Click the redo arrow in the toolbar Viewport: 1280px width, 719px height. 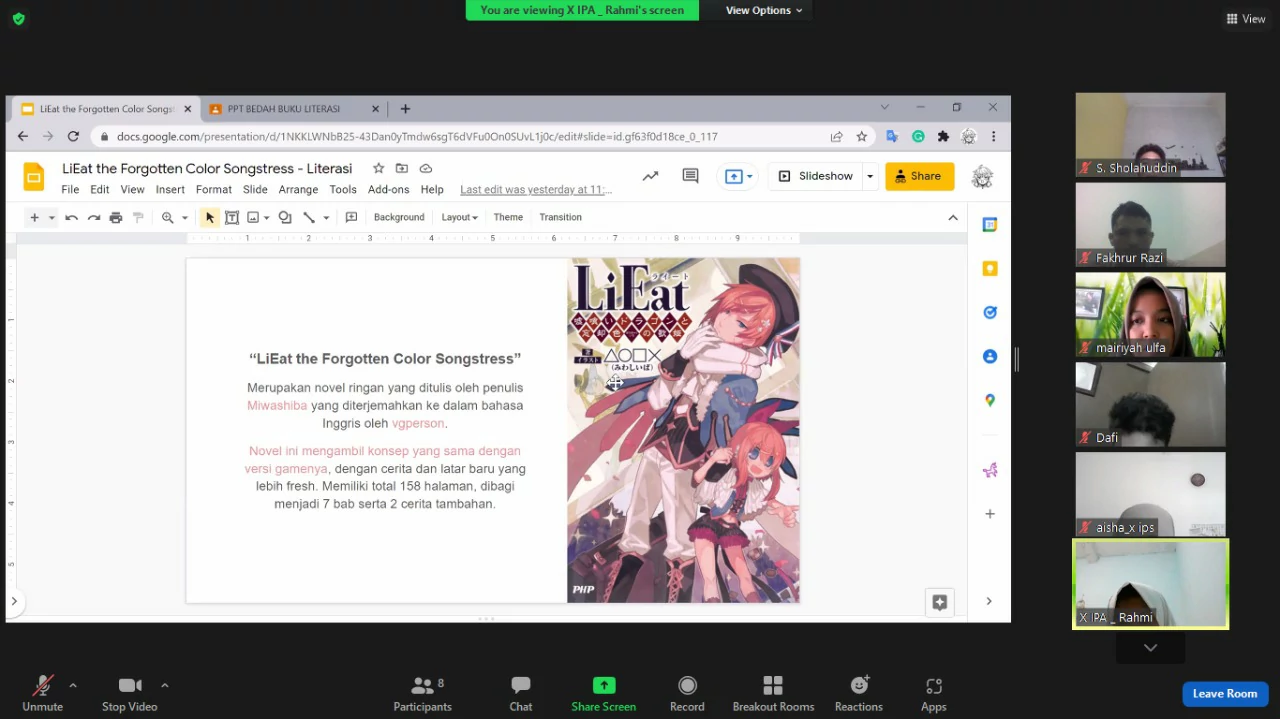pyautogui.click(x=94, y=217)
